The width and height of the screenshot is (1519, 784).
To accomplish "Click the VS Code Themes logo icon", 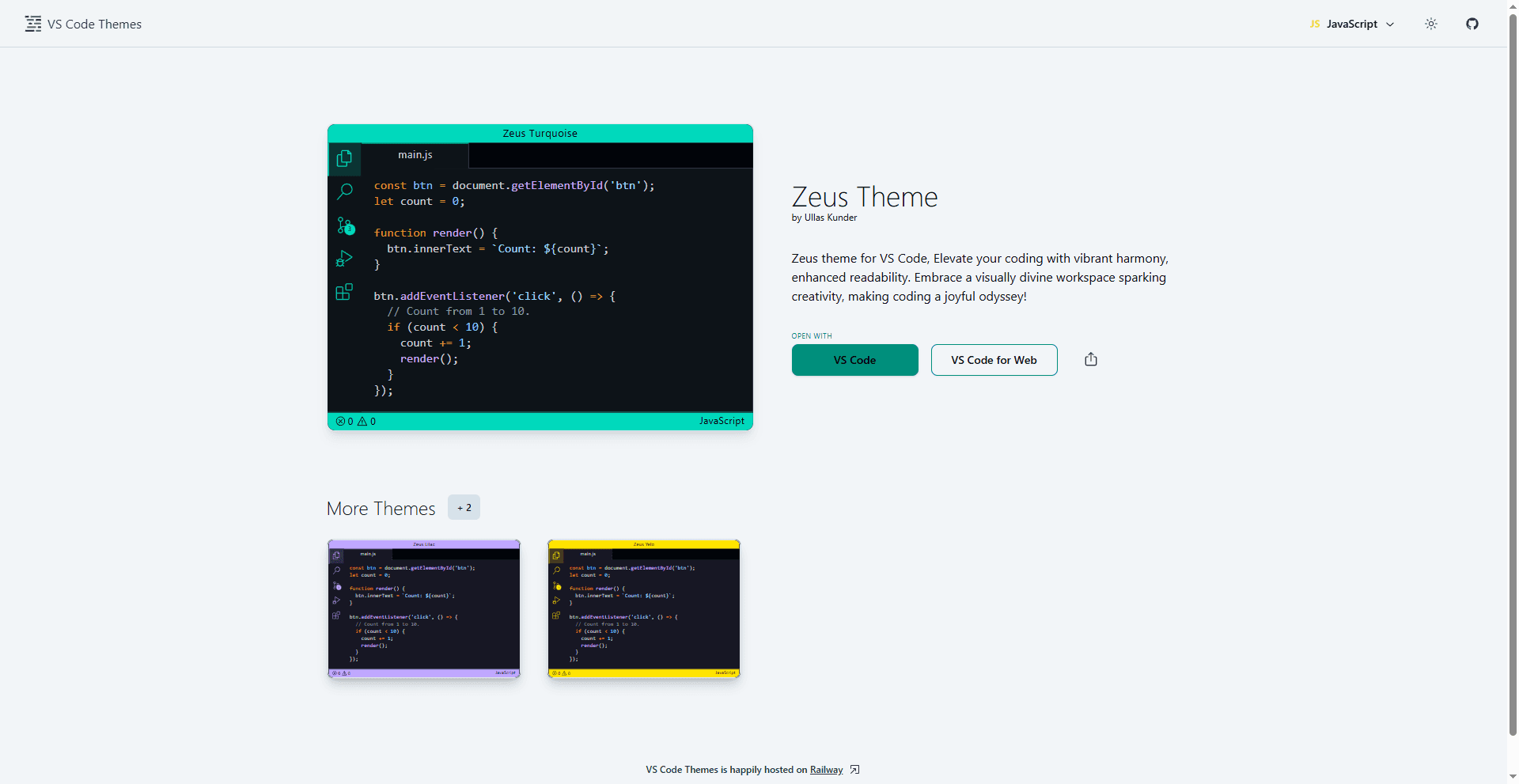I will pyautogui.click(x=33, y=24).
